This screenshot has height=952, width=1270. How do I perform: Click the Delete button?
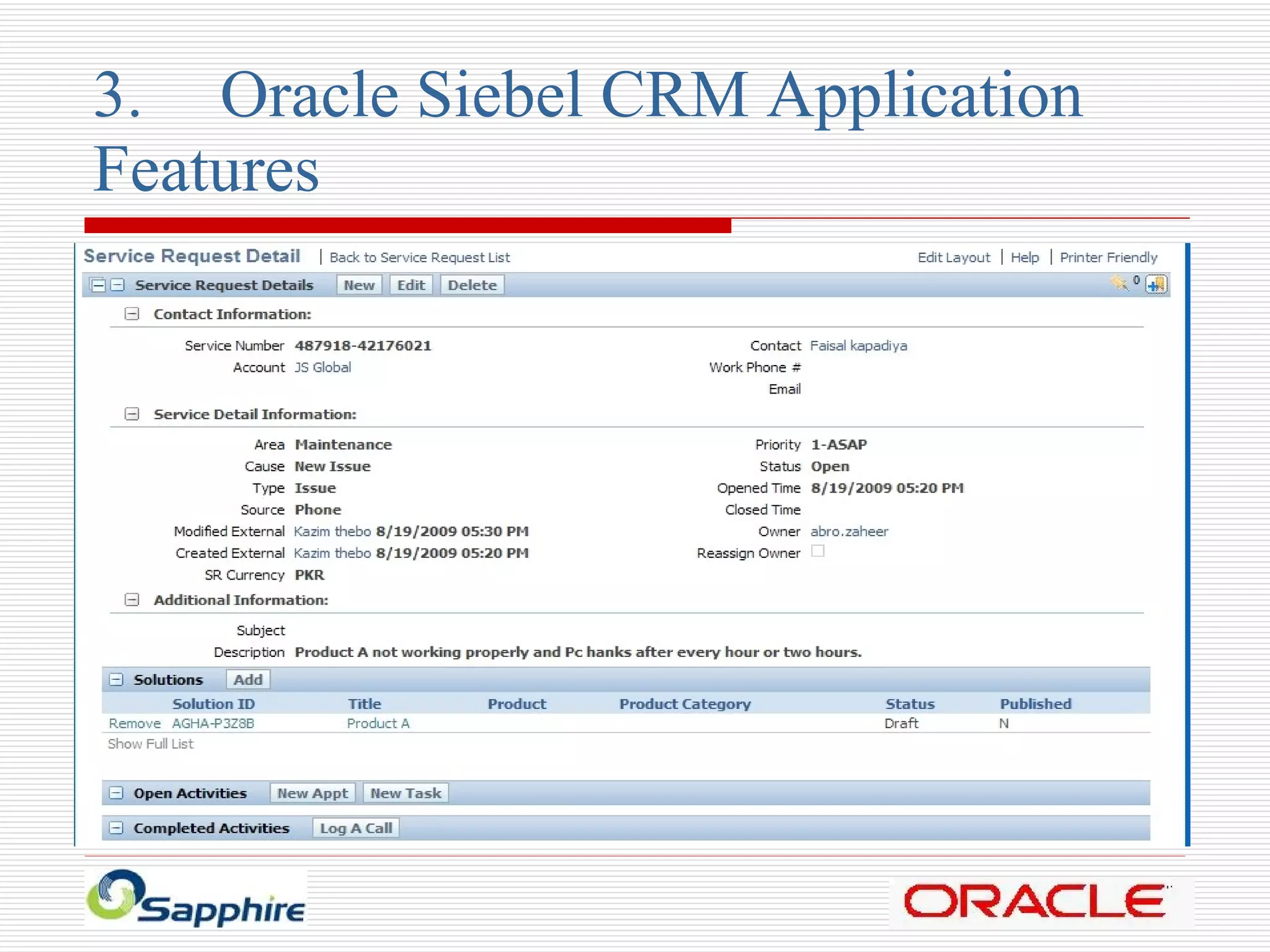[x=472, y=285]
